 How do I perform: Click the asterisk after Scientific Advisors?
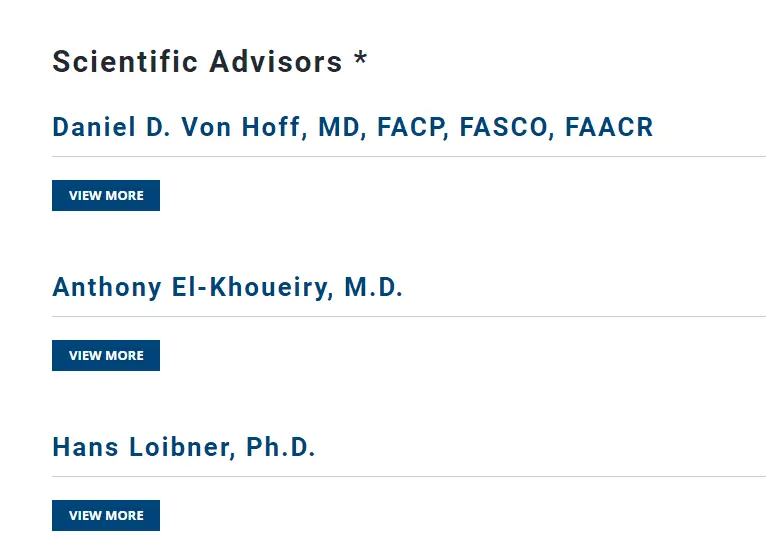pos(360,62)
